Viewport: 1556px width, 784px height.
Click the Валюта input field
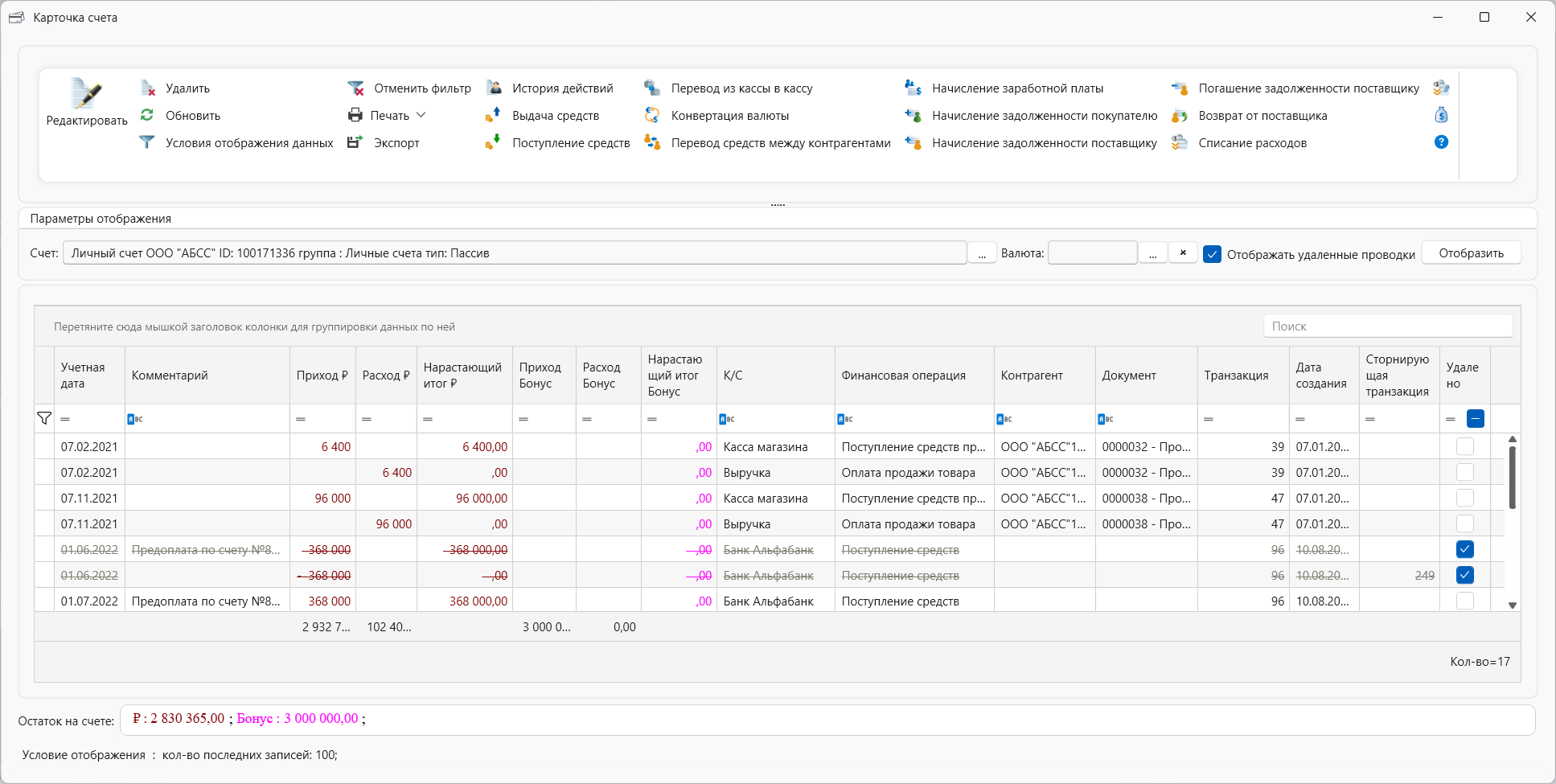point(1093,253)
